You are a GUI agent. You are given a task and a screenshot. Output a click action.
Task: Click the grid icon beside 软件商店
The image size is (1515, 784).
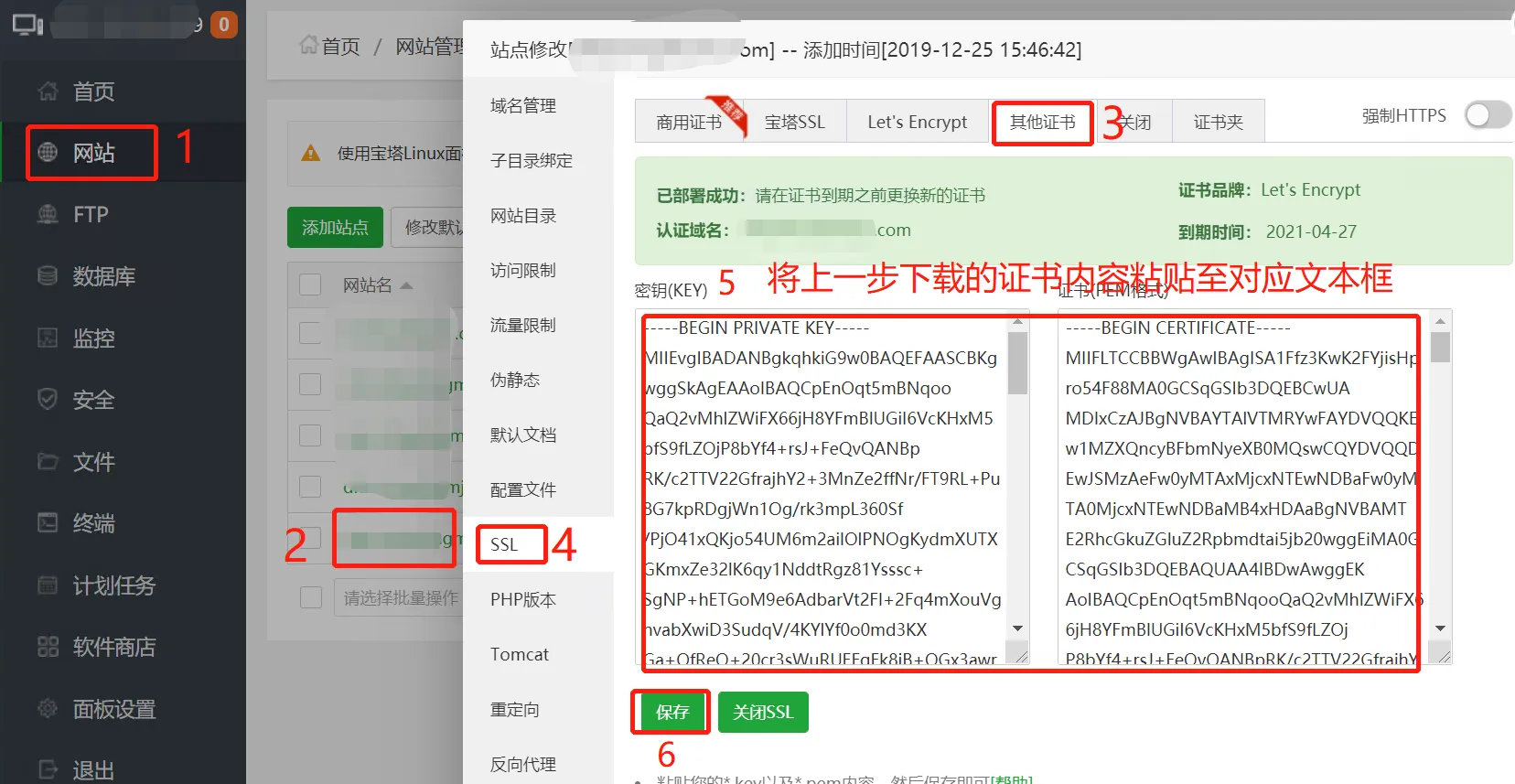48,646
